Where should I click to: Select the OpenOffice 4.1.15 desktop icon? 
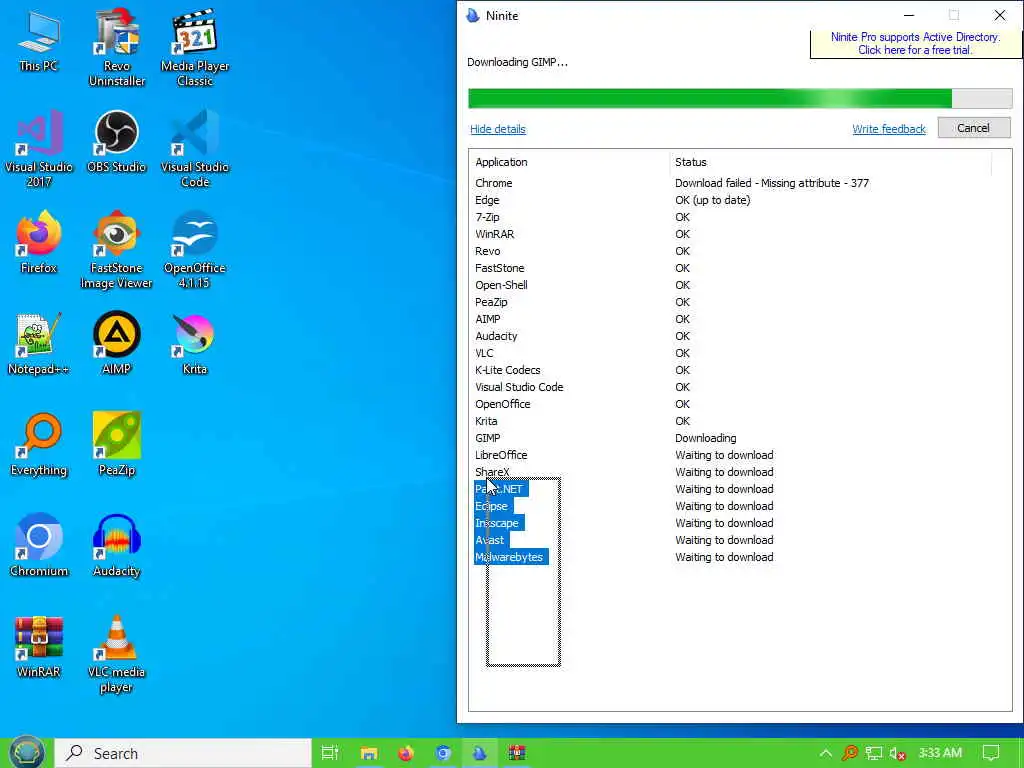tap(195, 249)
